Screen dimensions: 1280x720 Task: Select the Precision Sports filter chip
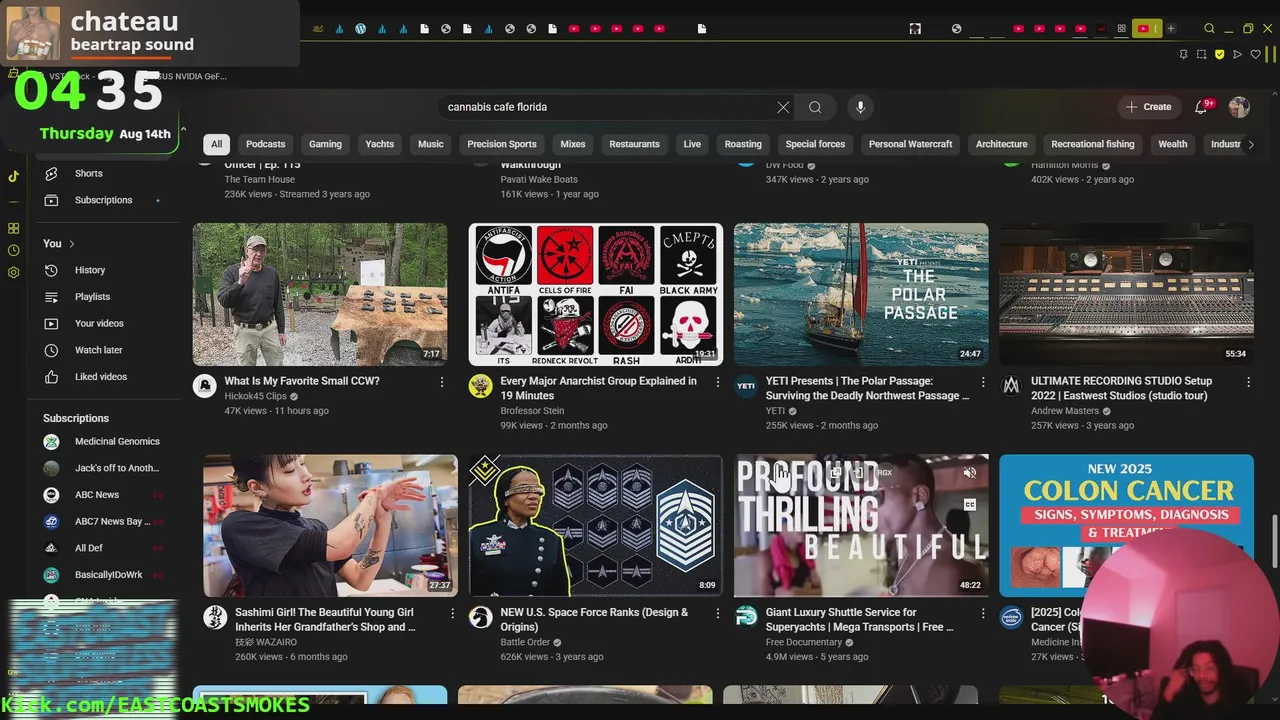pos(502,144)
